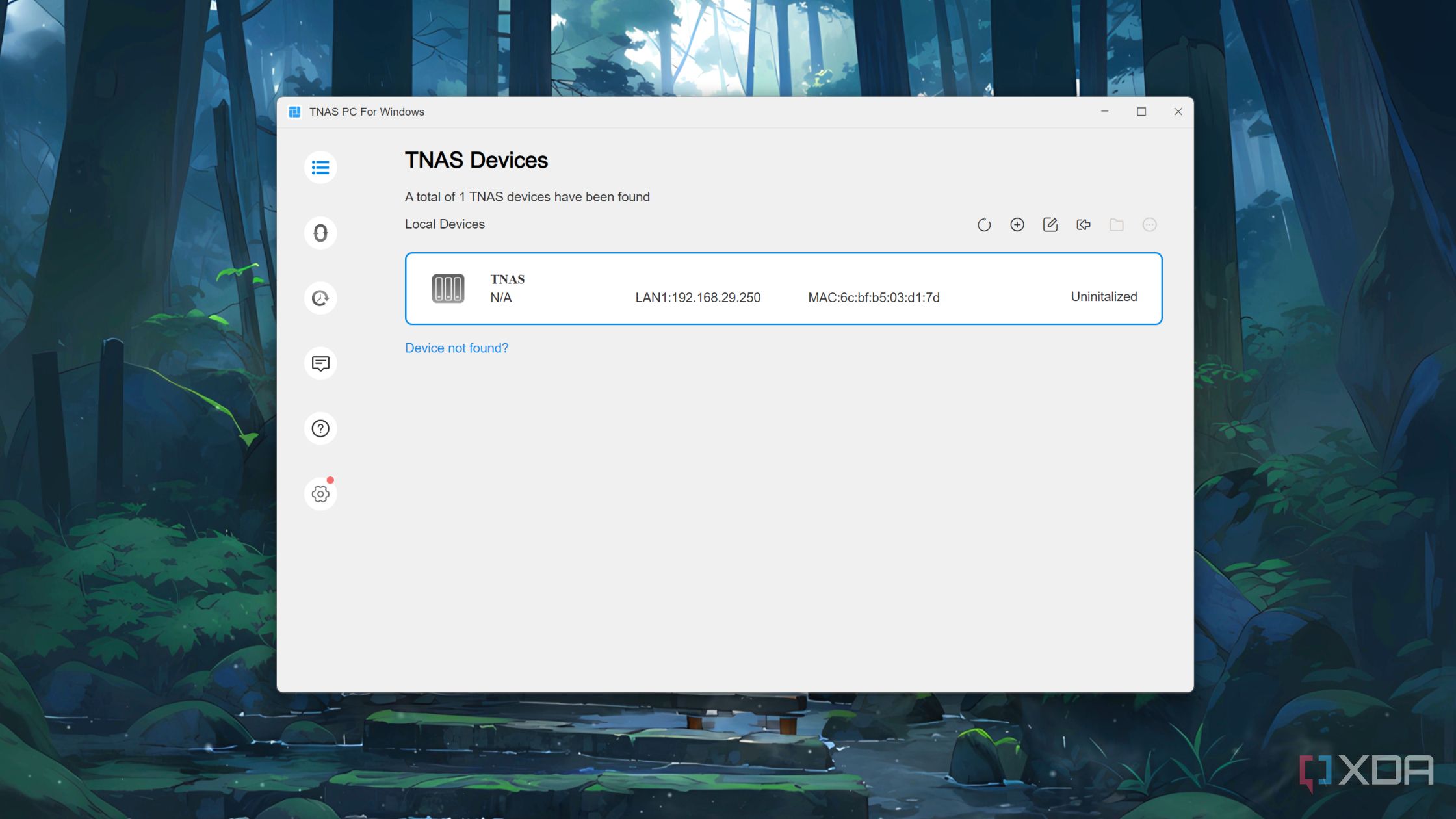
Task: Click the N/A device model text
Action: click(x=500, y=298)
